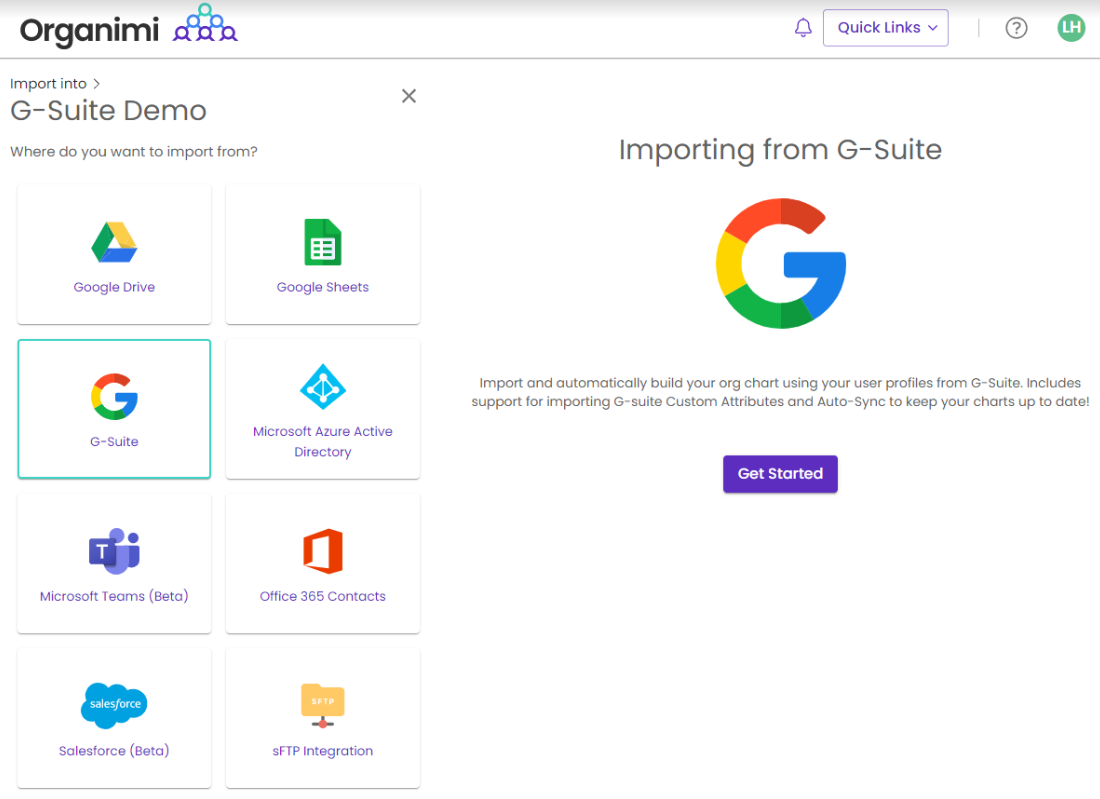
Task: Open the LH user avatar menu
Action: 1071,28
